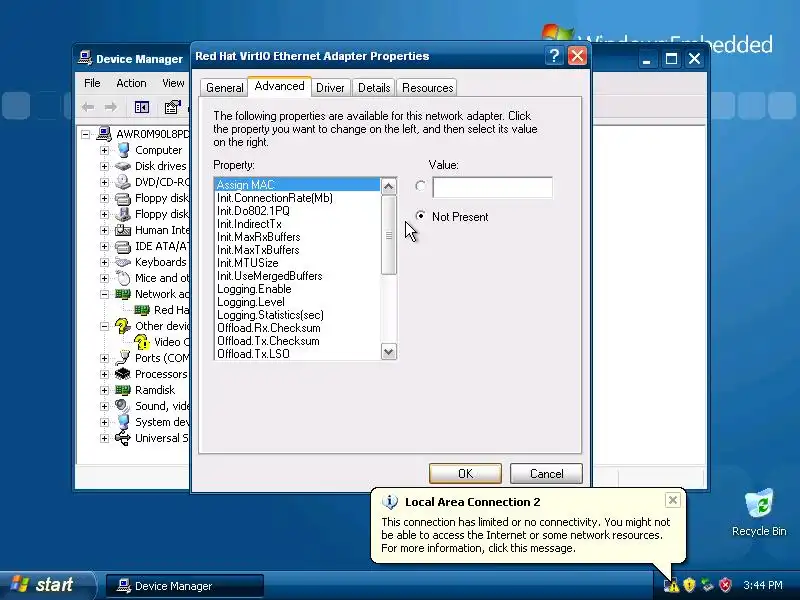Click inside the Value text field
800x600 pixels.
(492, 187)
